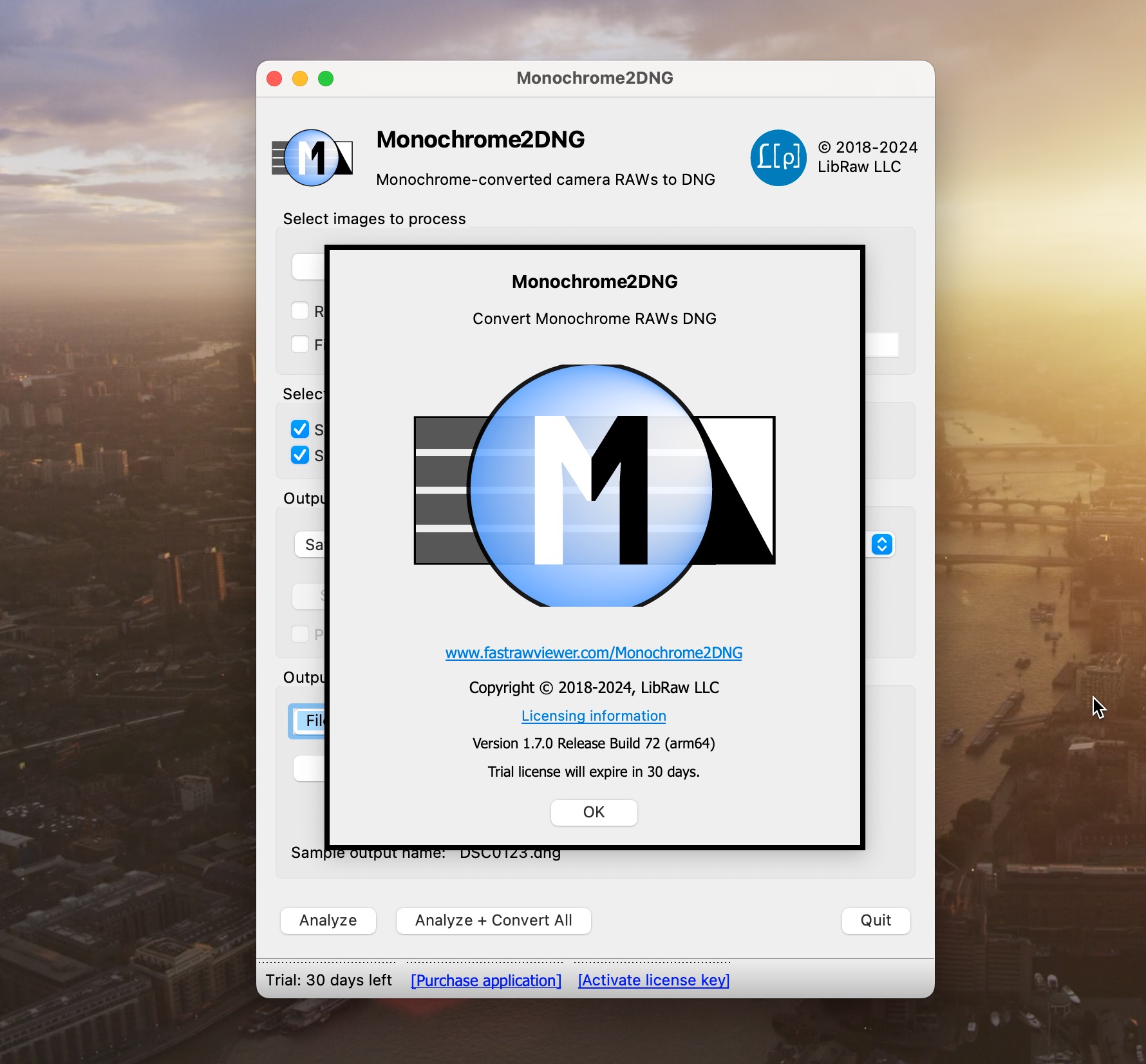
Task: Uncheck the first checked blue checkbox
Action: [300, 429]
